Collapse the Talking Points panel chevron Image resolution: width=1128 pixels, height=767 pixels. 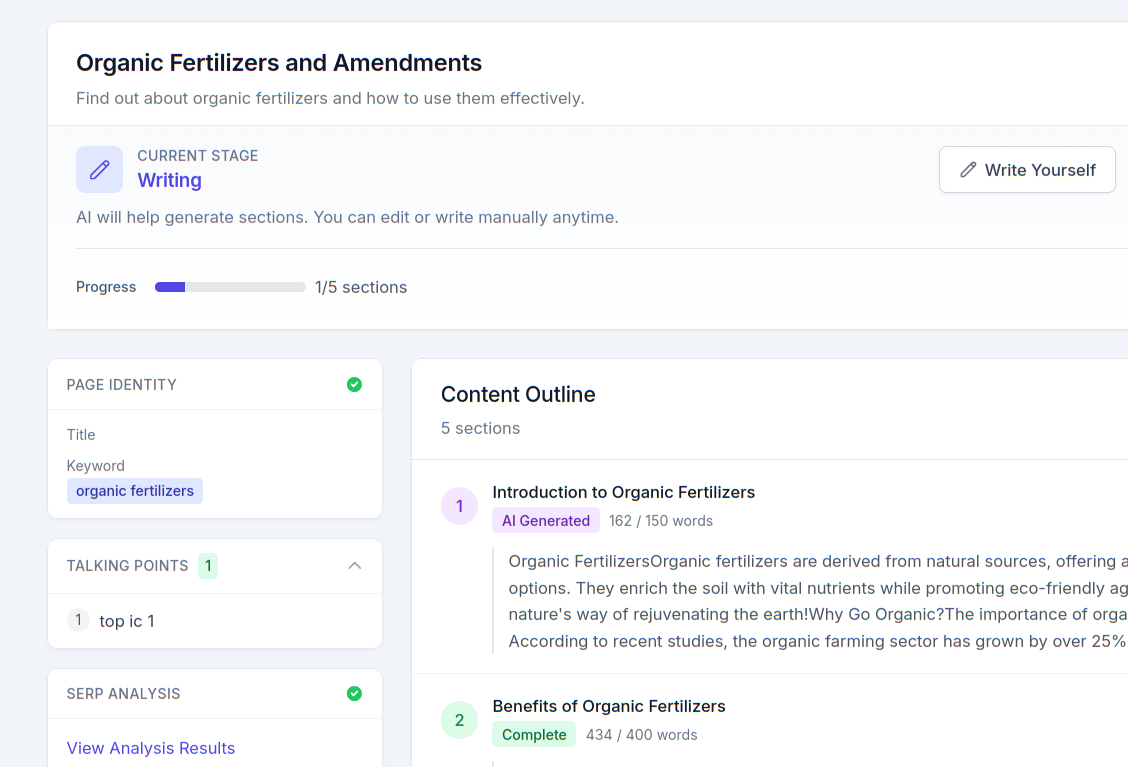[354, 566]
